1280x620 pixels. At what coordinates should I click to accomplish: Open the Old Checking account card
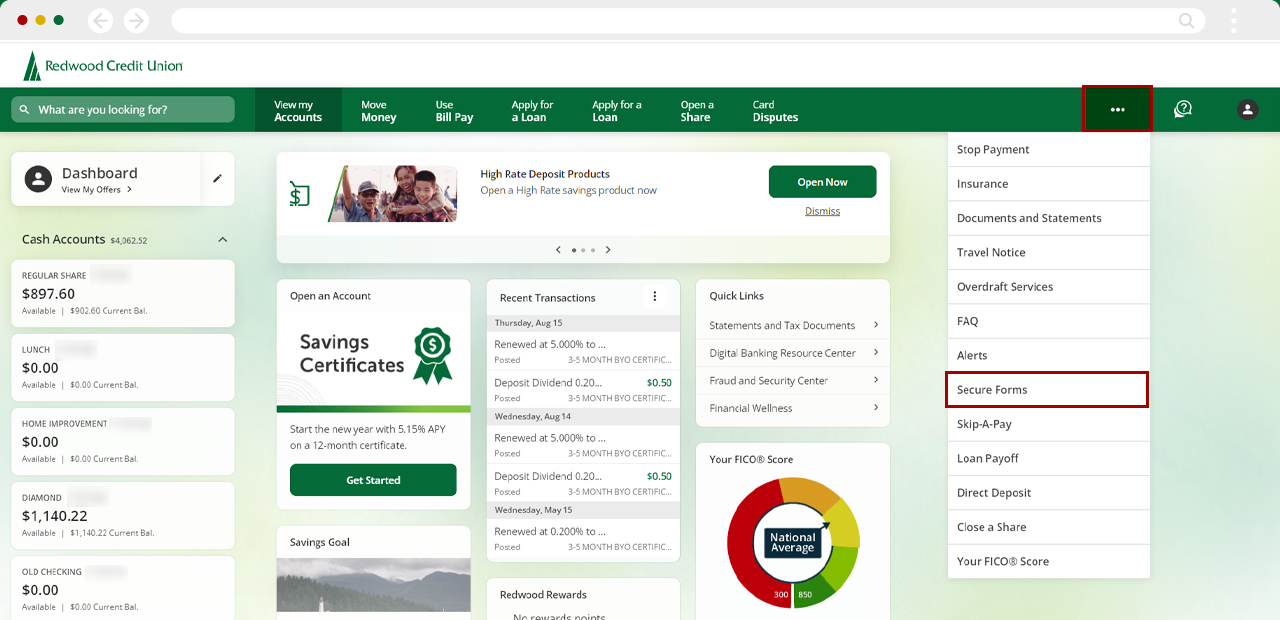coord(123,588)
